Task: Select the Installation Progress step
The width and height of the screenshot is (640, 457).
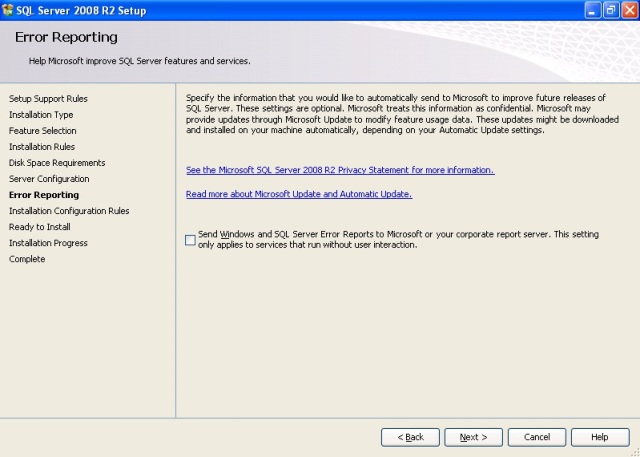Action: click(x=48, y=243)
